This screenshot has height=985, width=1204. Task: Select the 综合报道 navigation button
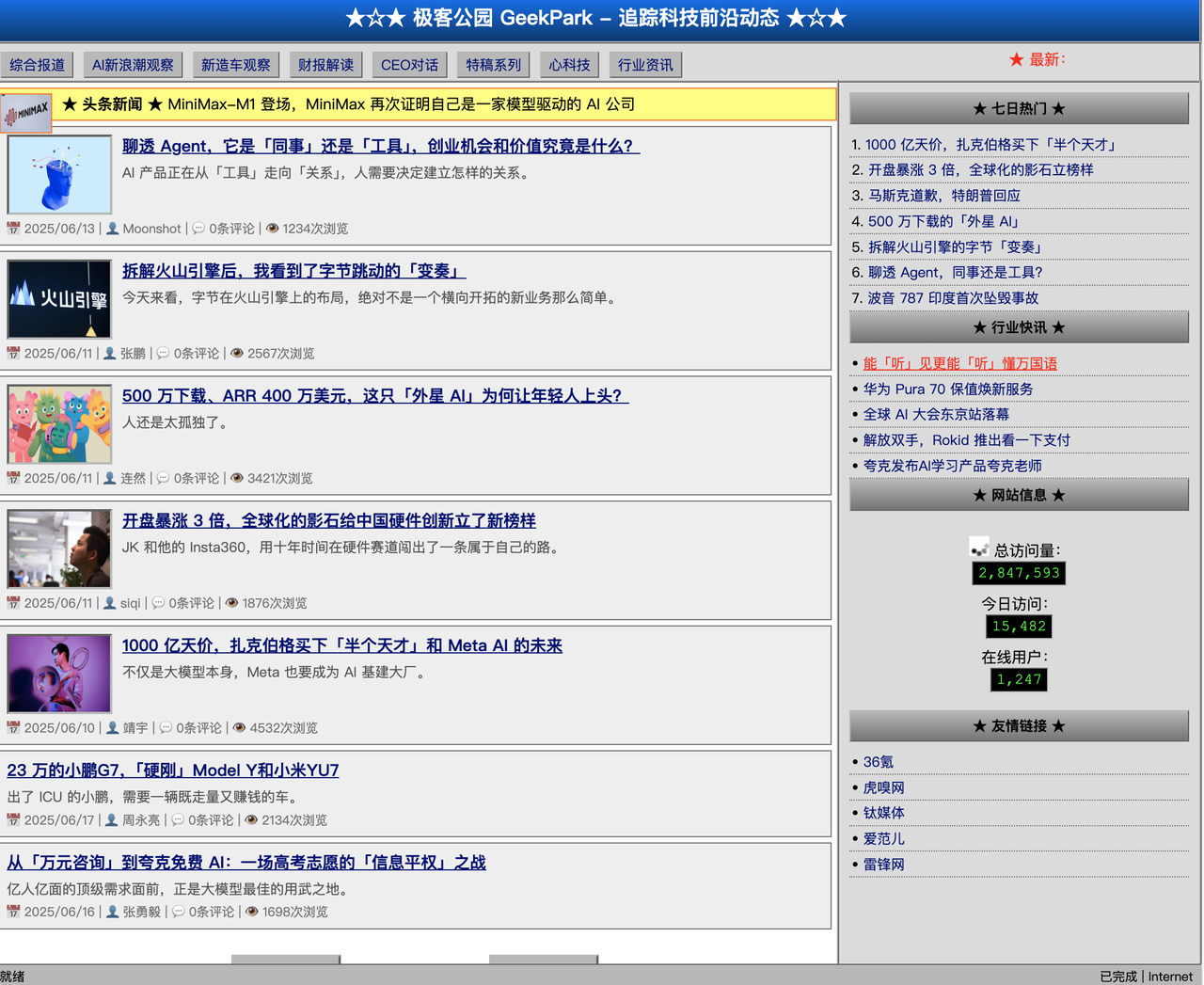coord(38,64)
